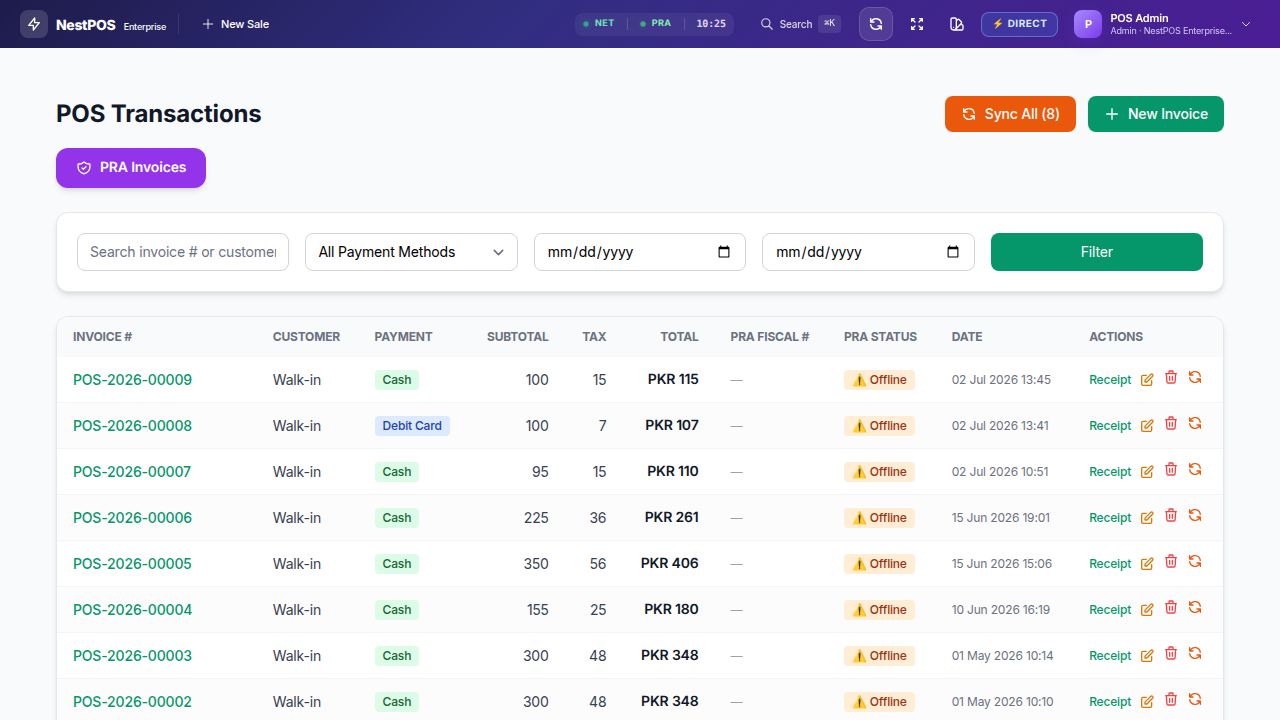Edit invoice POS-2026-00008 pencil icon
This screenshot has height=720, width=1280.
point(1147,426)
